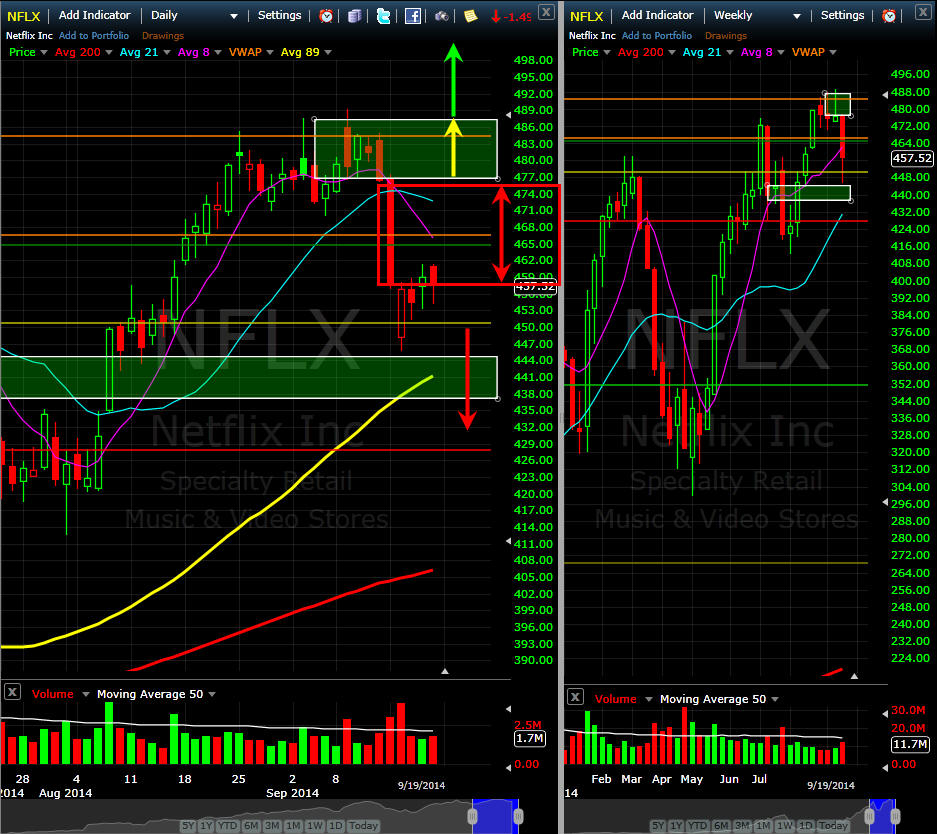Click alarm clock icon in Weekly chart toolbar
This screenshot has width=937, height=834.
pos(889,16)
